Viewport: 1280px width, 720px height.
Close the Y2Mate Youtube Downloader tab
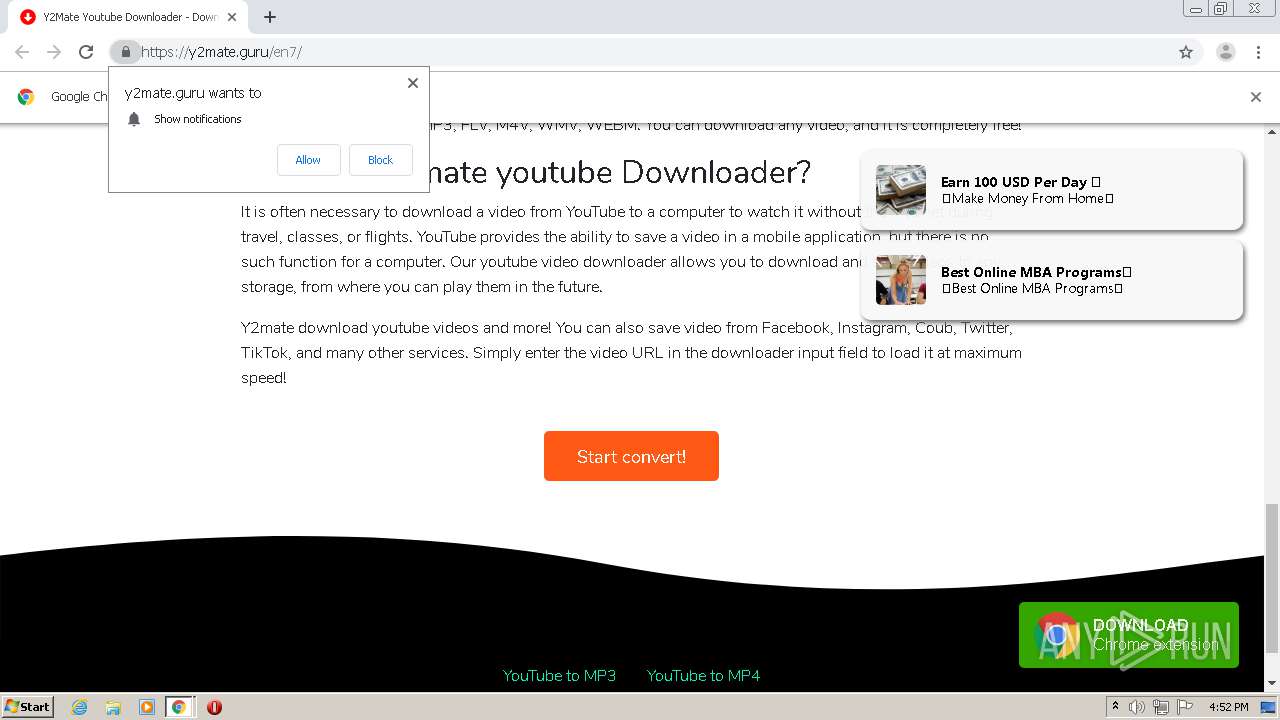pyautogui.click(x=232, y=17)
